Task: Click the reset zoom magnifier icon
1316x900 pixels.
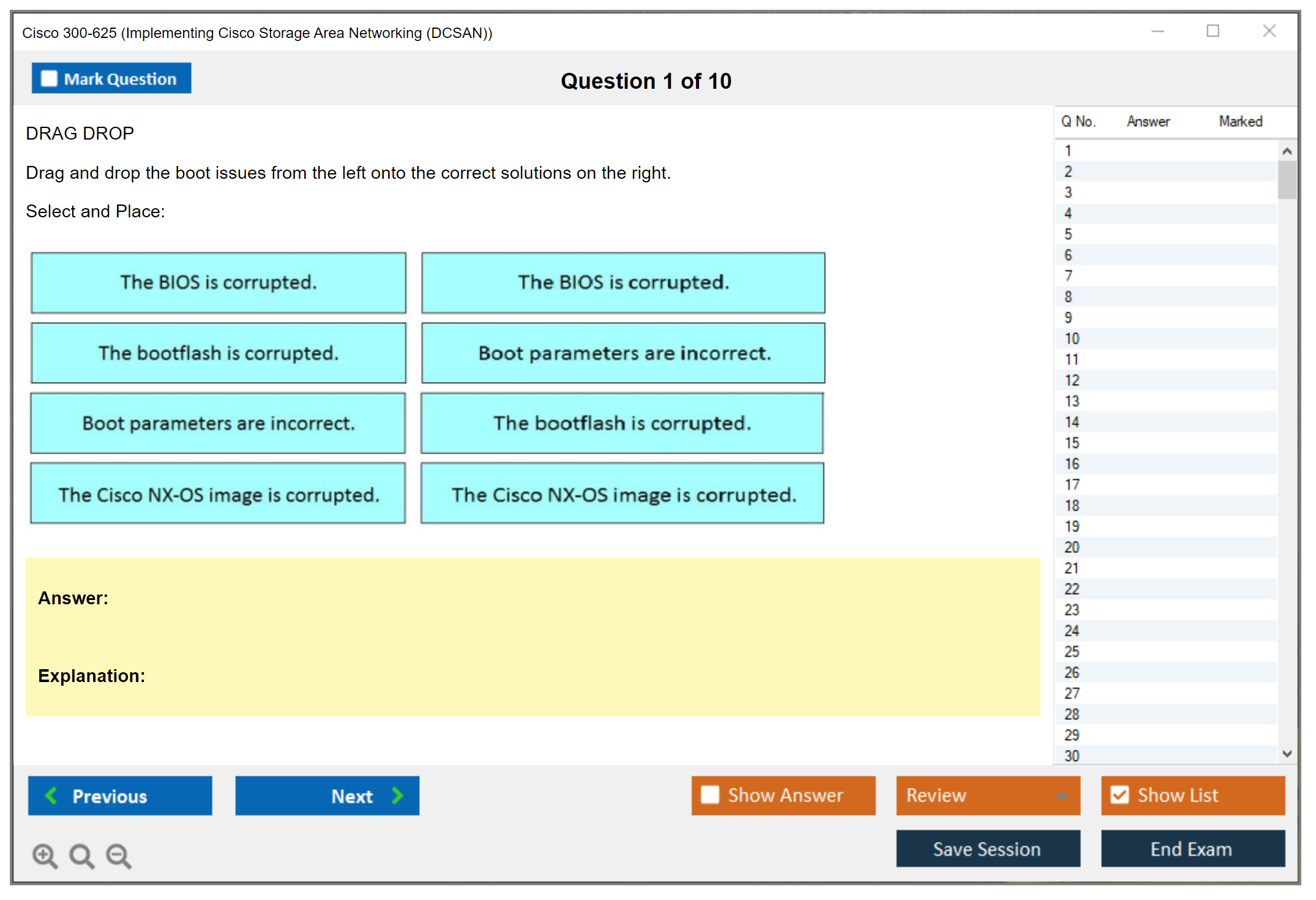Action: tap(81, 855)
